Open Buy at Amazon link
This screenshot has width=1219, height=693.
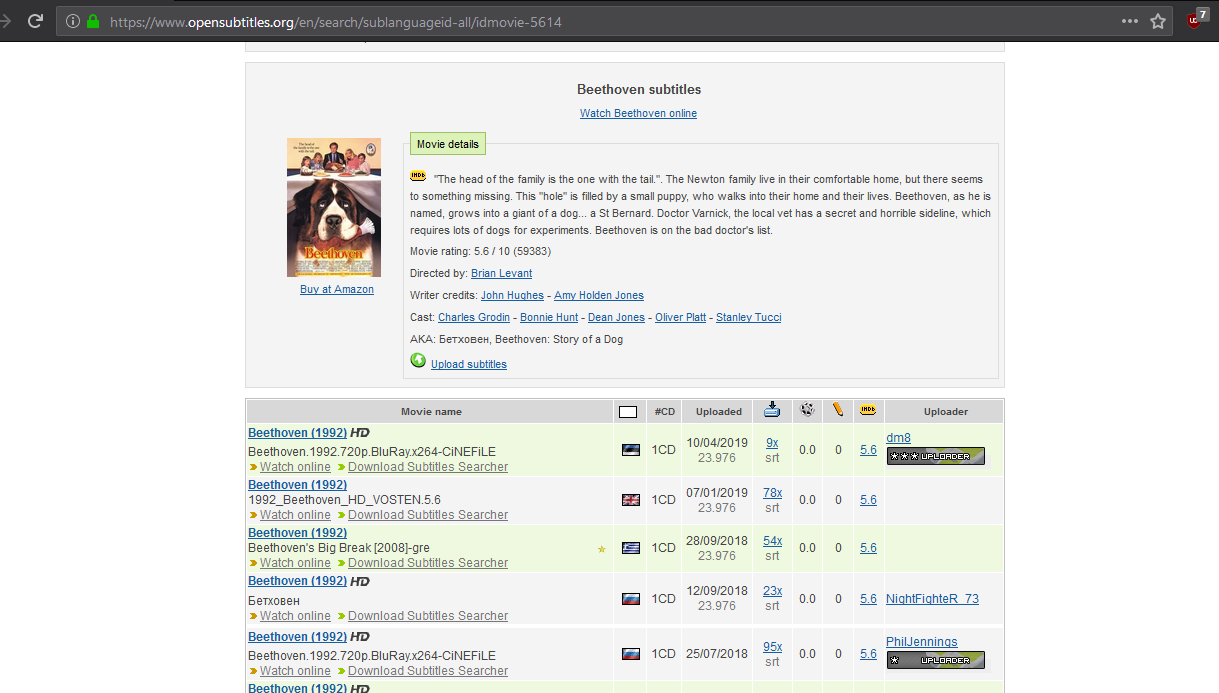(337, 289)
